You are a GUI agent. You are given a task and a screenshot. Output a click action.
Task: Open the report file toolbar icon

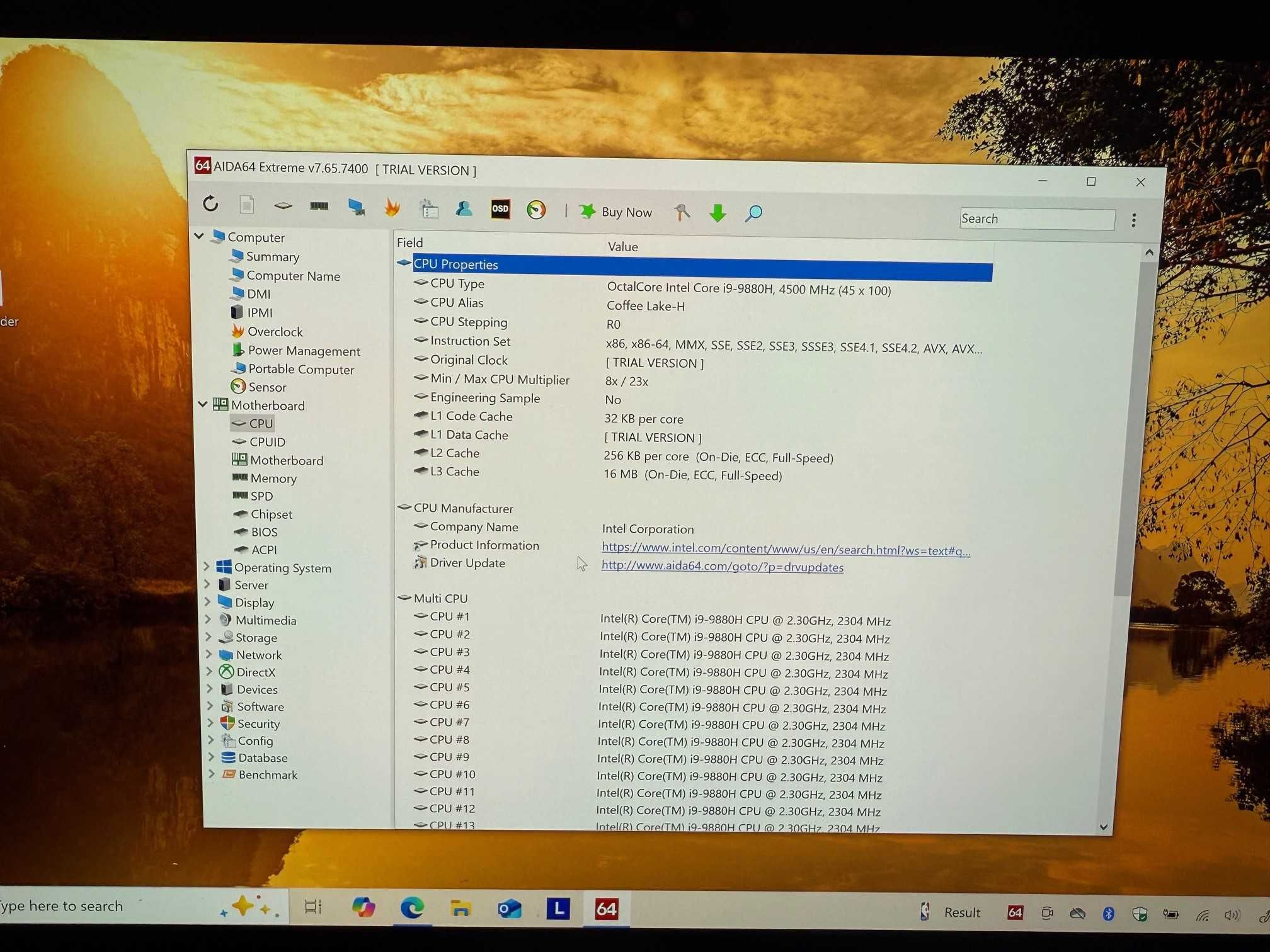[x=247, y=205]
